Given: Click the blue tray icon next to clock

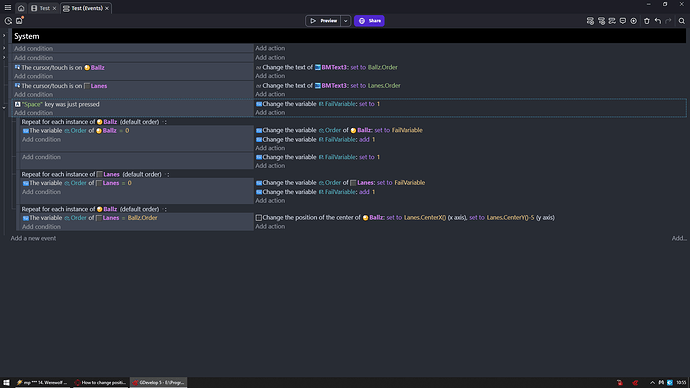Looking at the screenshot, I should pos(670,382).
